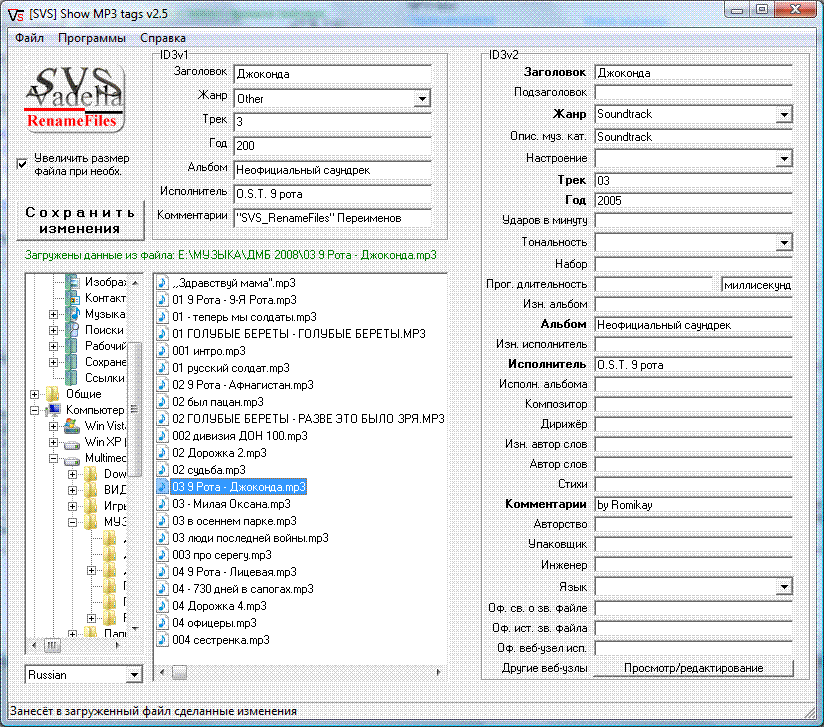Expand the Win Vista drive node
The image size is (824, 727).
click(54, 426)
